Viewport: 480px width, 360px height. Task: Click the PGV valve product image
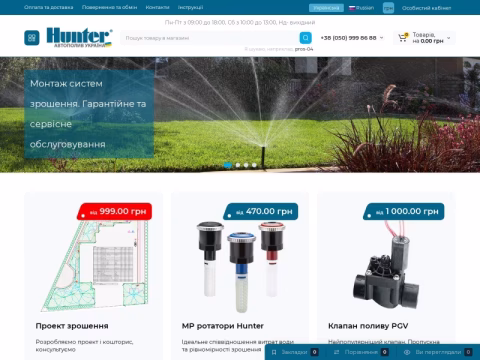(x=386, y=264)
